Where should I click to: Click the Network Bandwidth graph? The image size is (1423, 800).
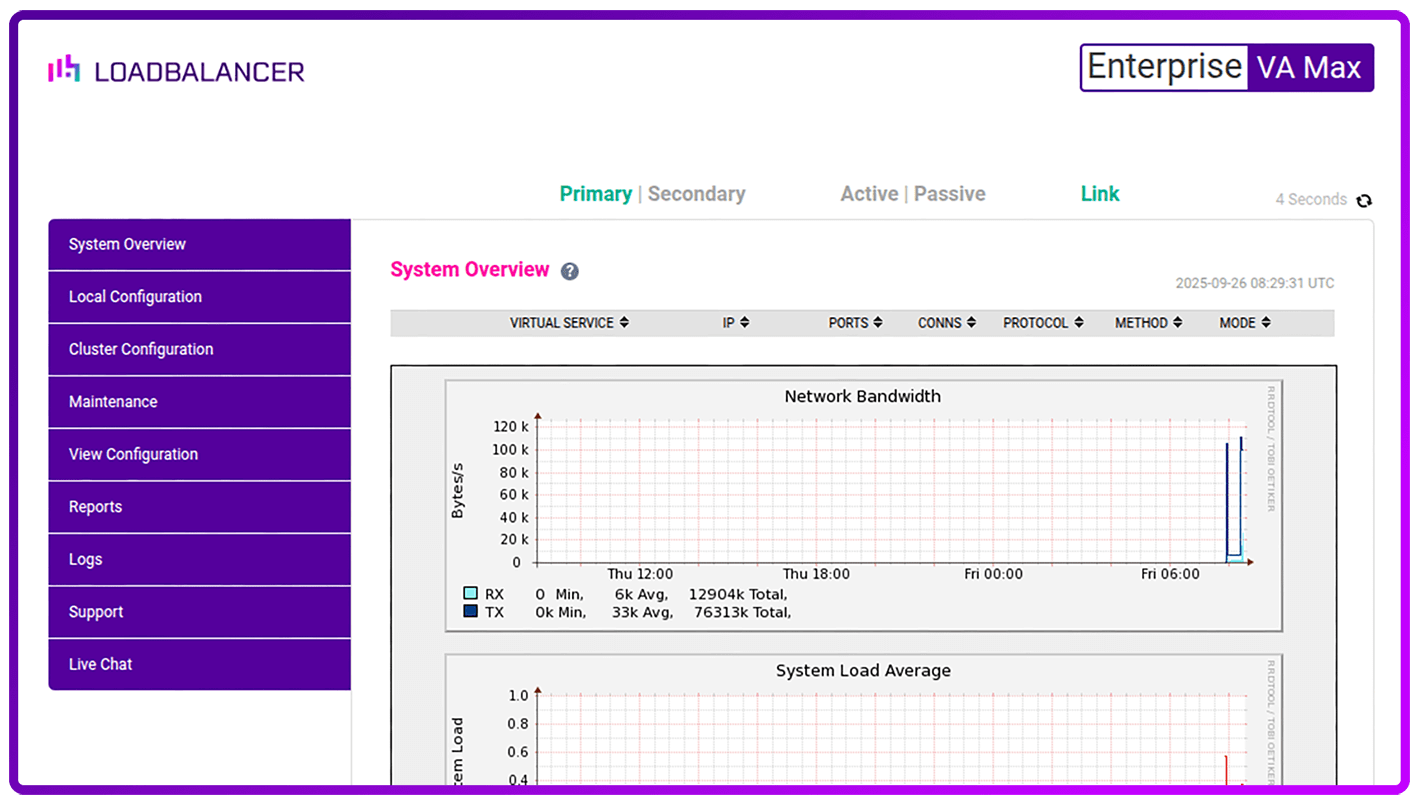click(863, 495)
